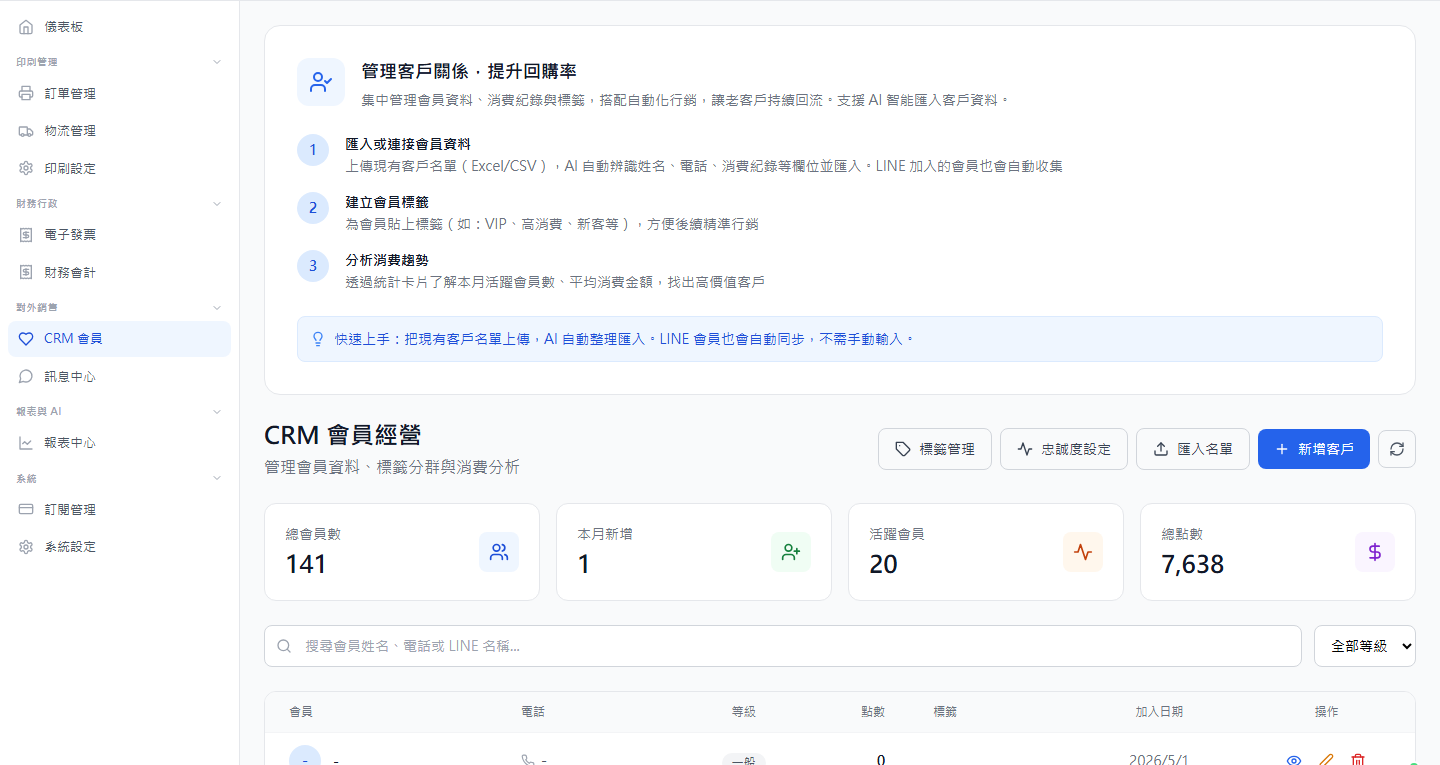Click the 點數 column header

coord(873,712)
